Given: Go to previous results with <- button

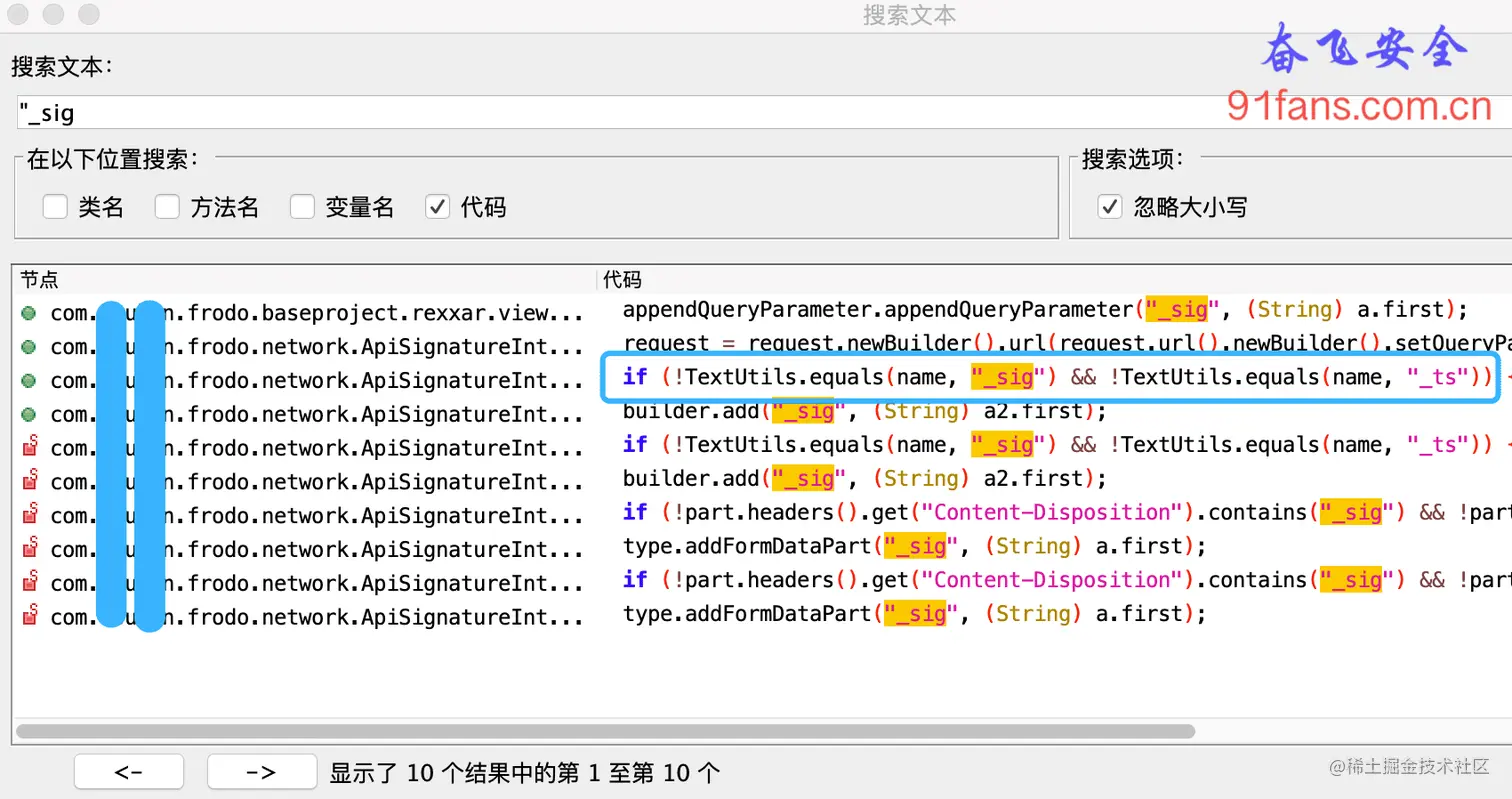Looking at the screenshot, I should click(x=128, y=772).
